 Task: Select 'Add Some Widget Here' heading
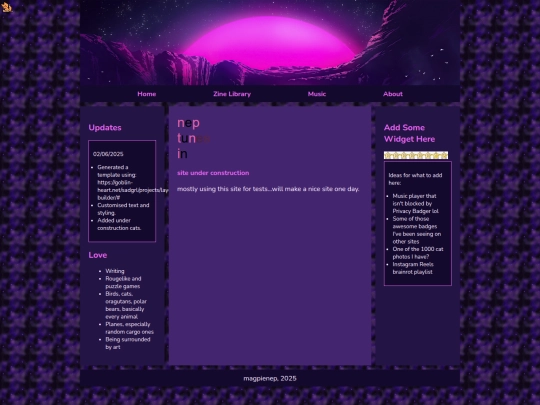409,133
